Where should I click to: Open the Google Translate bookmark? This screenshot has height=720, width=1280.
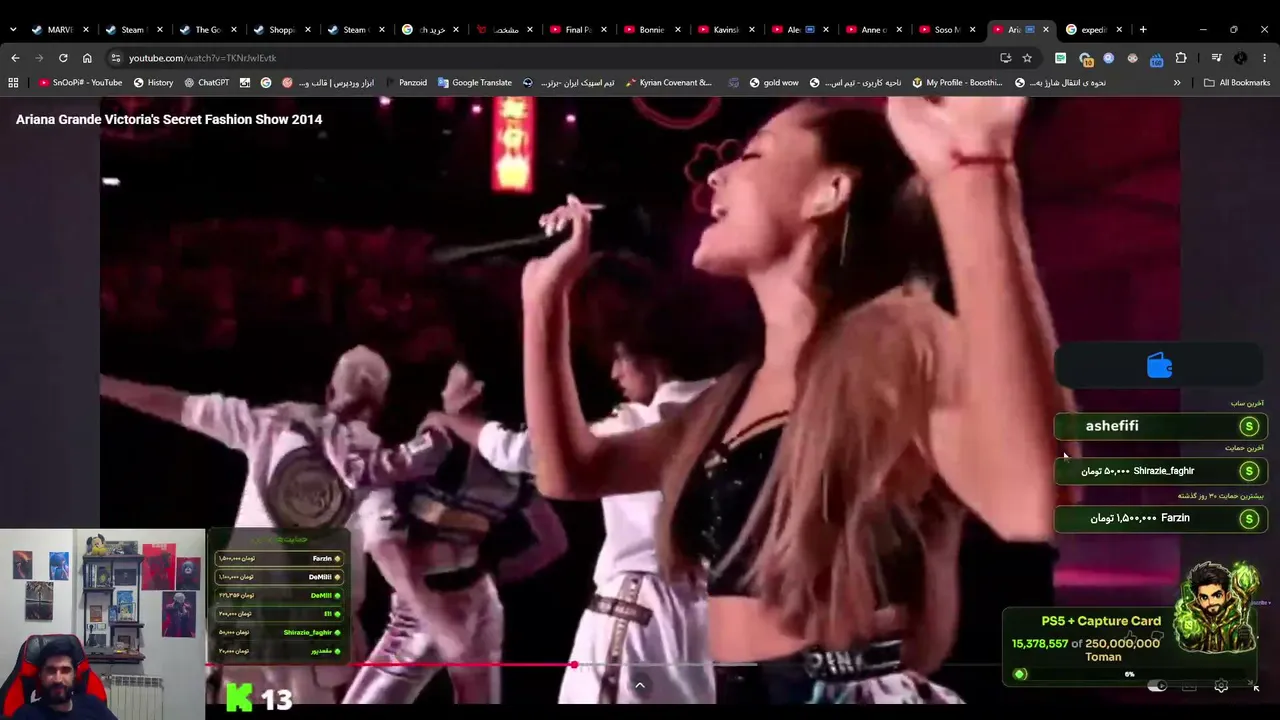[475, 83]
